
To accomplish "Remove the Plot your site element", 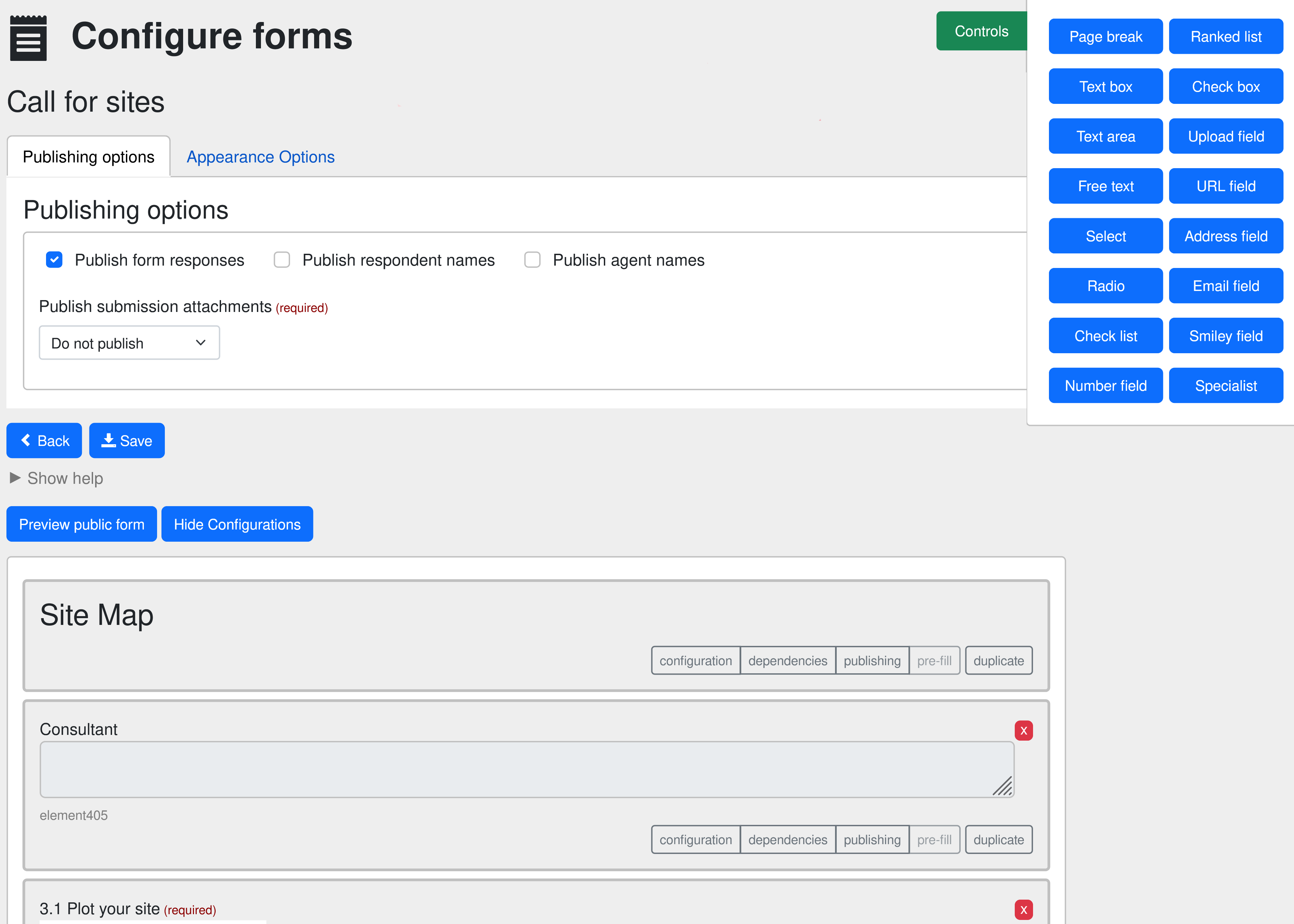I will point(1023,909).
